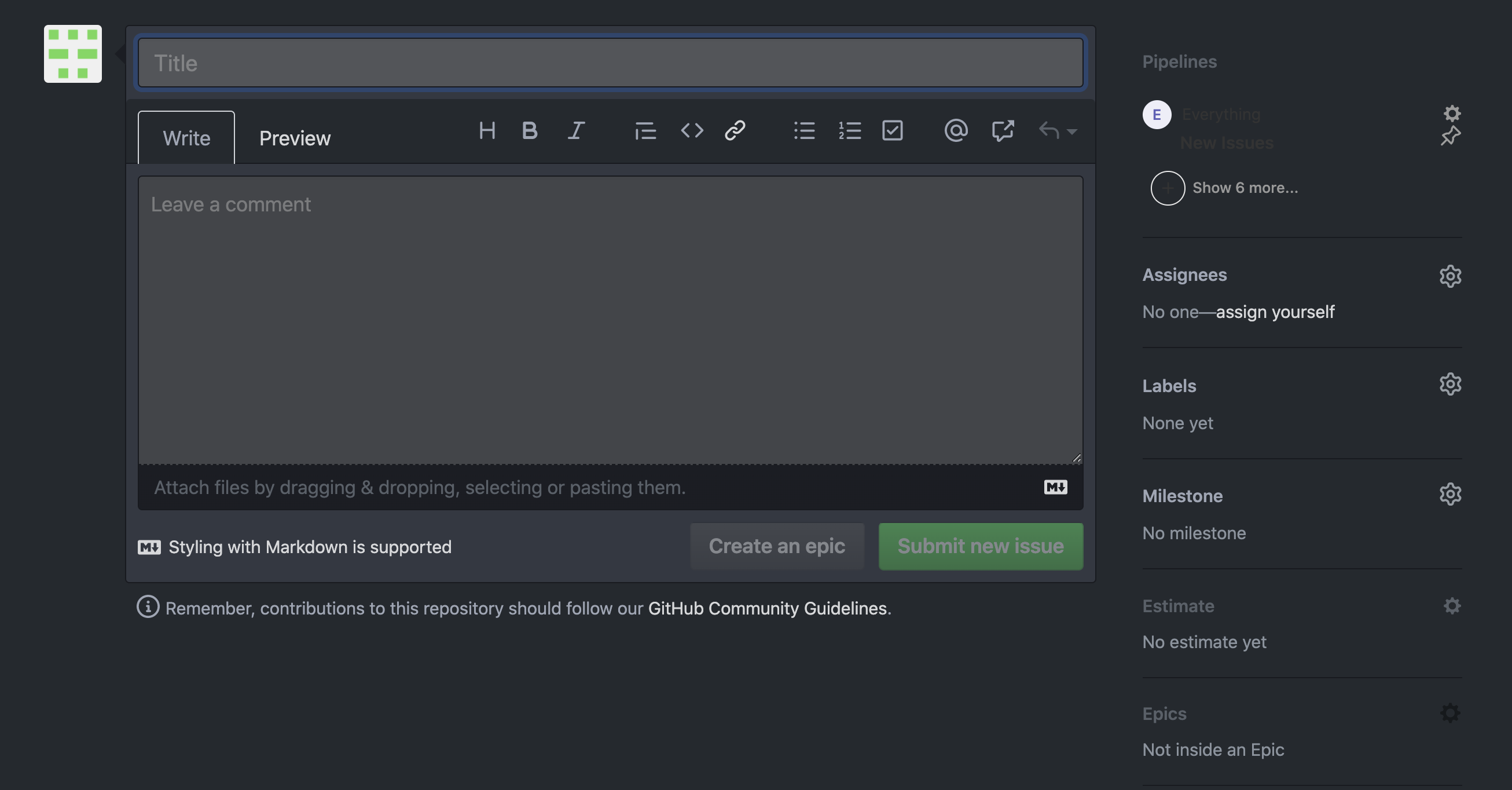Add a task list checkbox item
Image resolution: width=1512 pixels, height=790 pixels.
[892, 130]
